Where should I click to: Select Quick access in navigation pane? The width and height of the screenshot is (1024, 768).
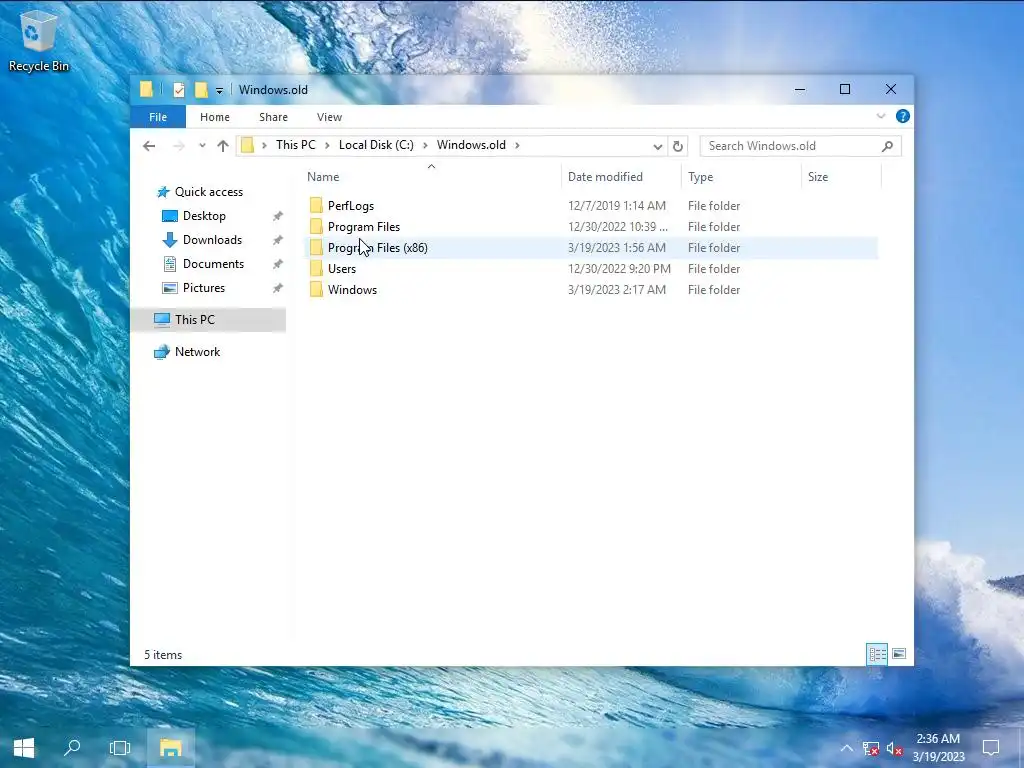click(x=208, y=192)
